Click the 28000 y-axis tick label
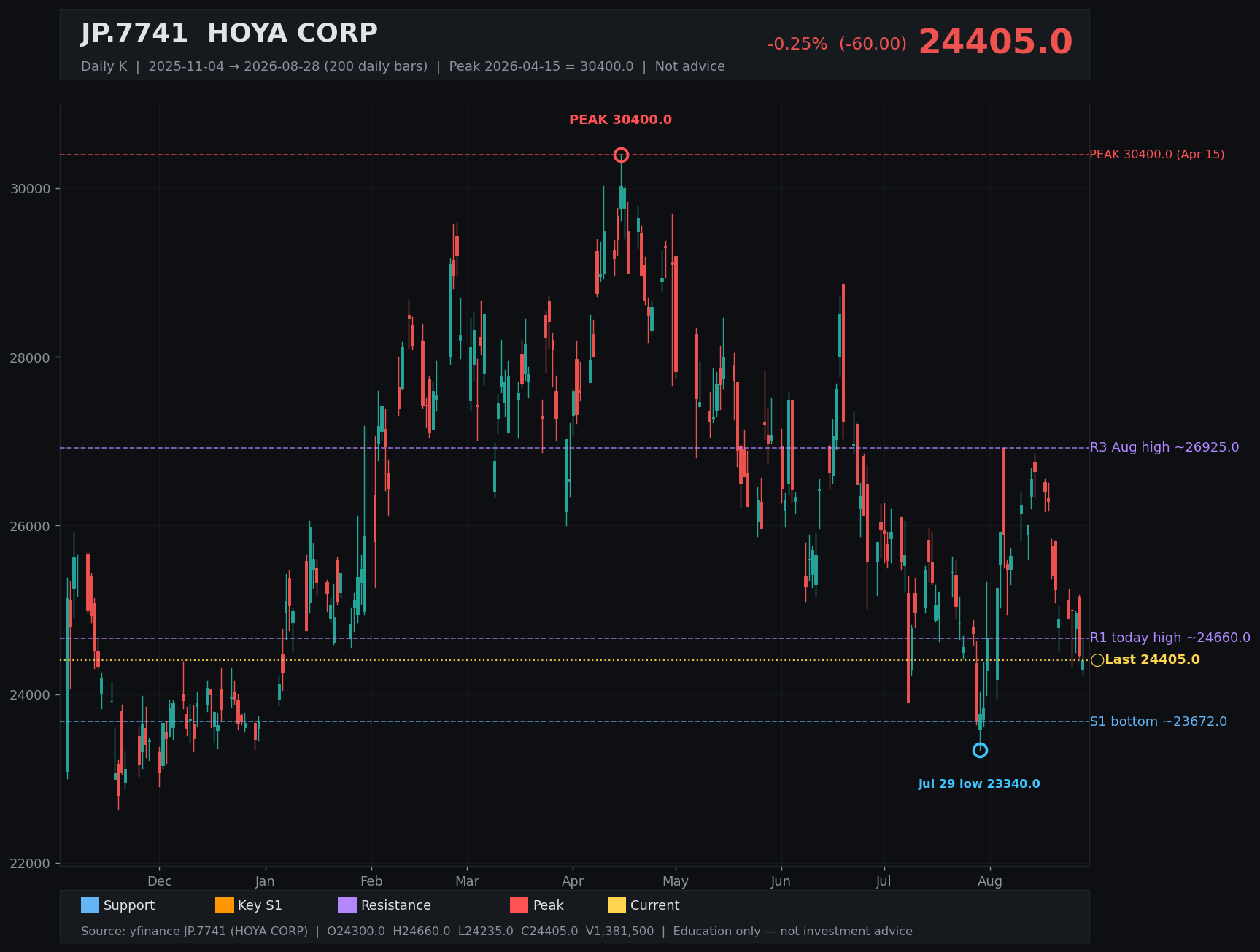Viewport: 1260px width, 952px height. click(x=31, y=357)
